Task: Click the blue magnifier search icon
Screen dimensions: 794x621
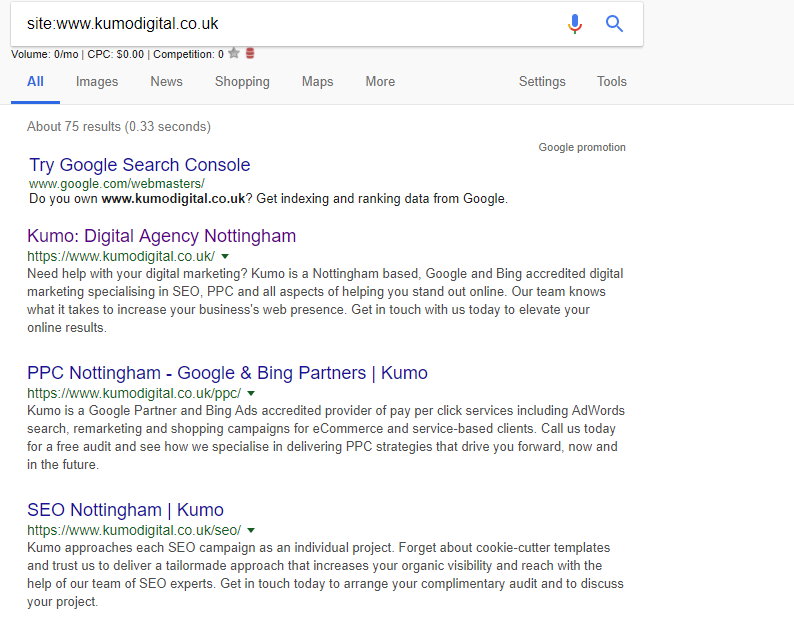Action: click(x=614, y=23)
